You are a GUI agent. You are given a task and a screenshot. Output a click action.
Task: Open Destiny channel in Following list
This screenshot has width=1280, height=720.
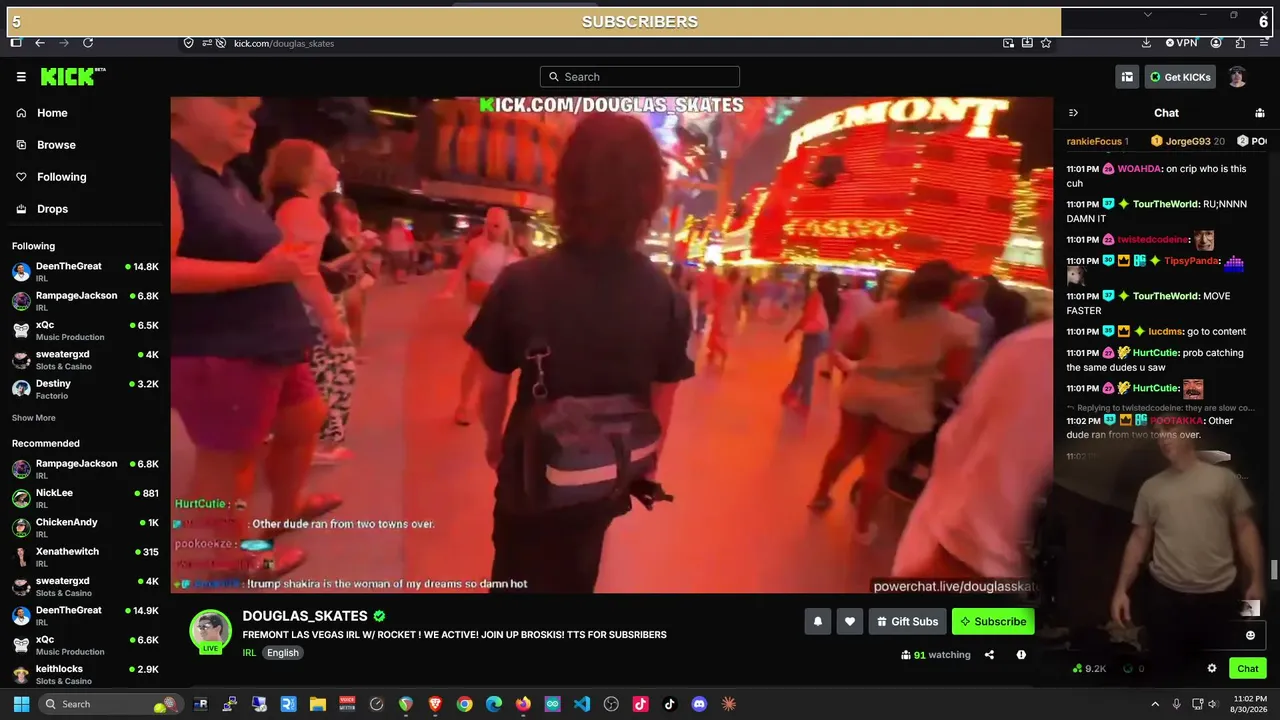[x=85, y=389]
